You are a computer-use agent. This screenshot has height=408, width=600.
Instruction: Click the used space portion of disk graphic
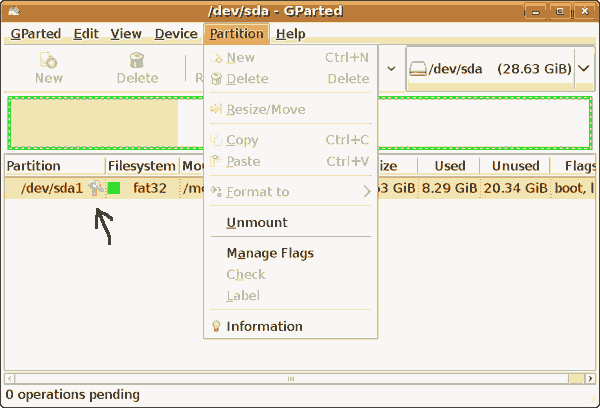pos(94,123)
